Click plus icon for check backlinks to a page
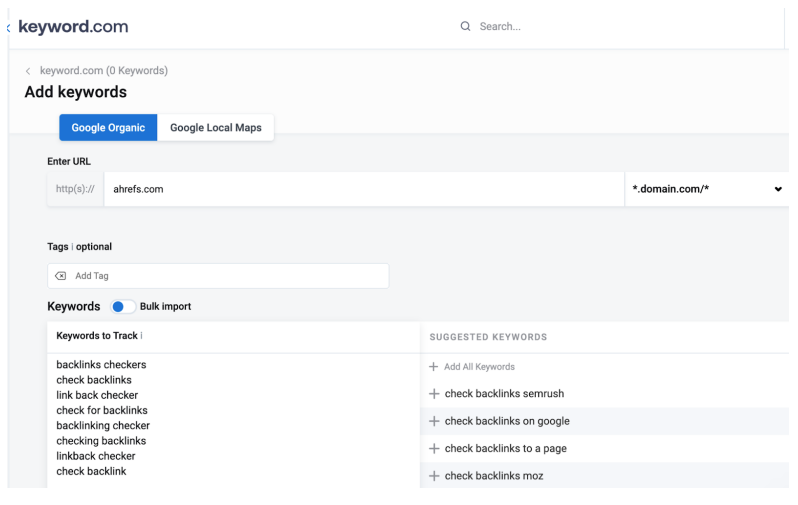 434,448
